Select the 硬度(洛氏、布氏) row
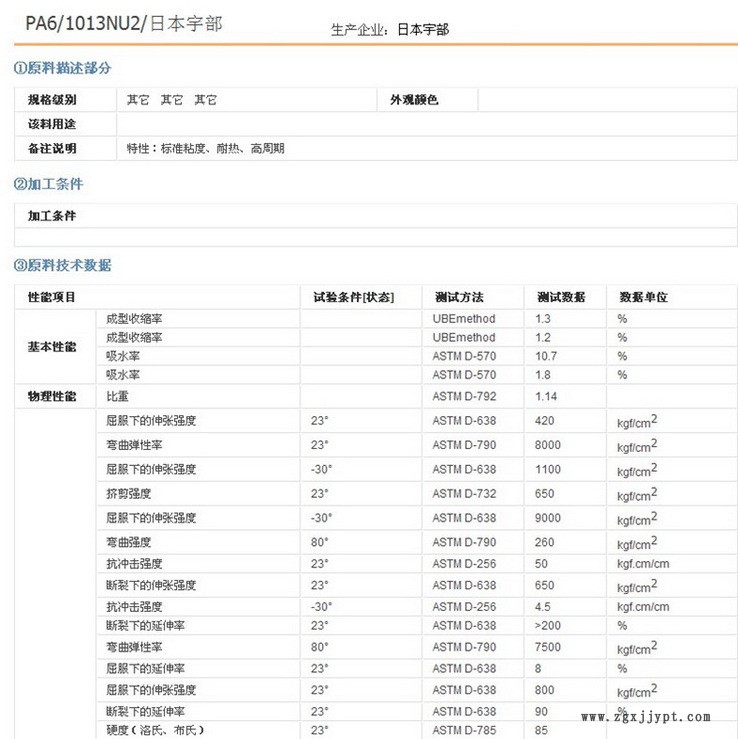 pyautogui.click(x=155, y=730)
